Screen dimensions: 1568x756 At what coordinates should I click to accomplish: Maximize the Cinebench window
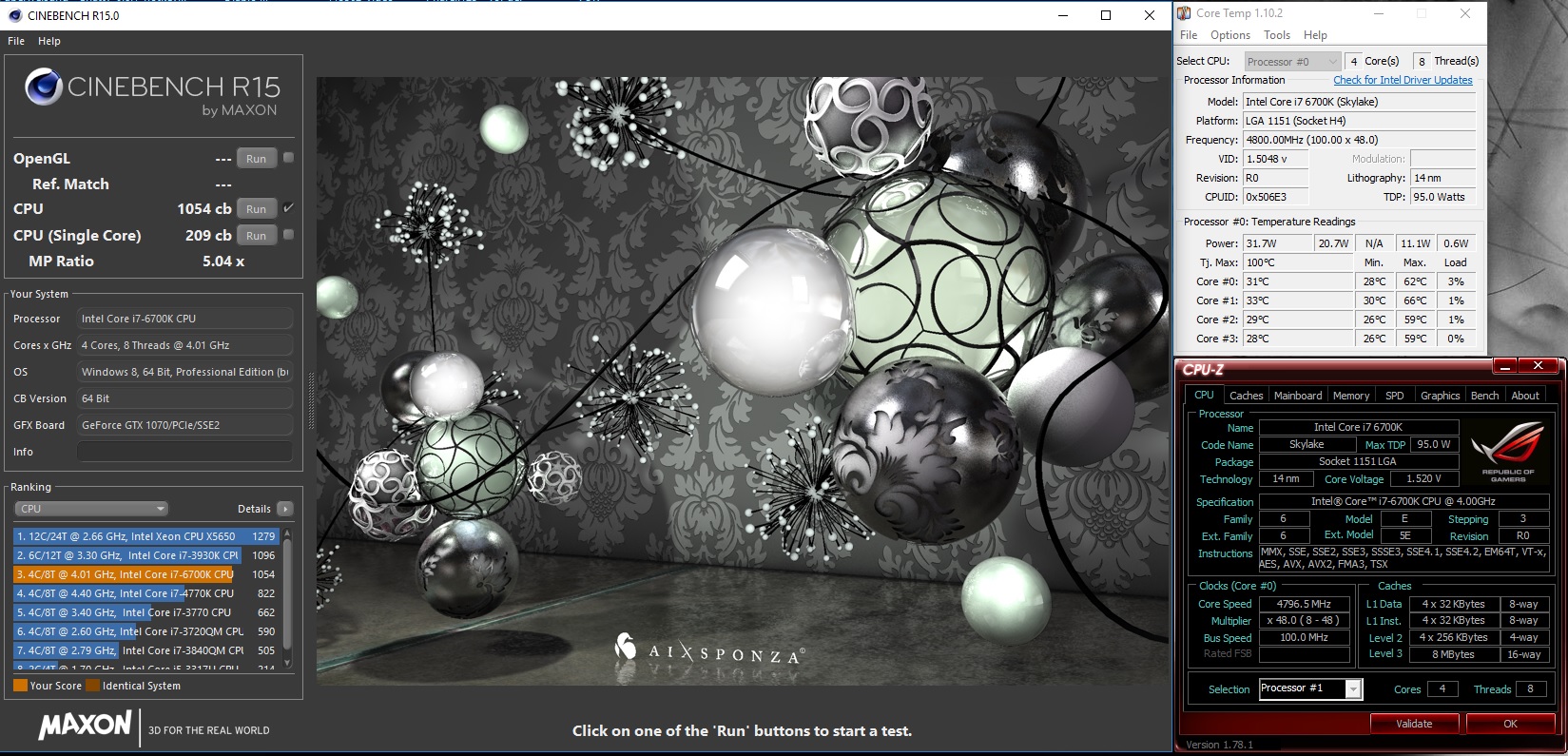1106,15
